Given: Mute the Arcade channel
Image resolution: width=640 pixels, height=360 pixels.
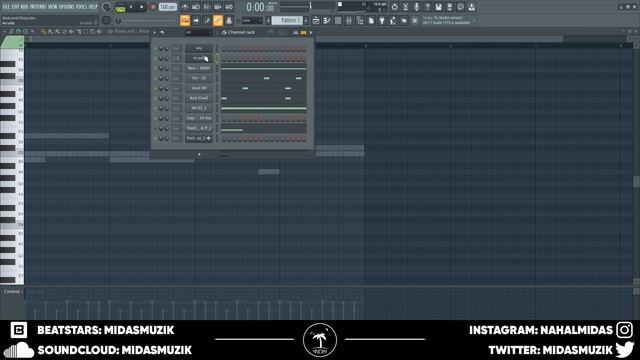Looking at the screenshot, I should click(x=155, y=58).
